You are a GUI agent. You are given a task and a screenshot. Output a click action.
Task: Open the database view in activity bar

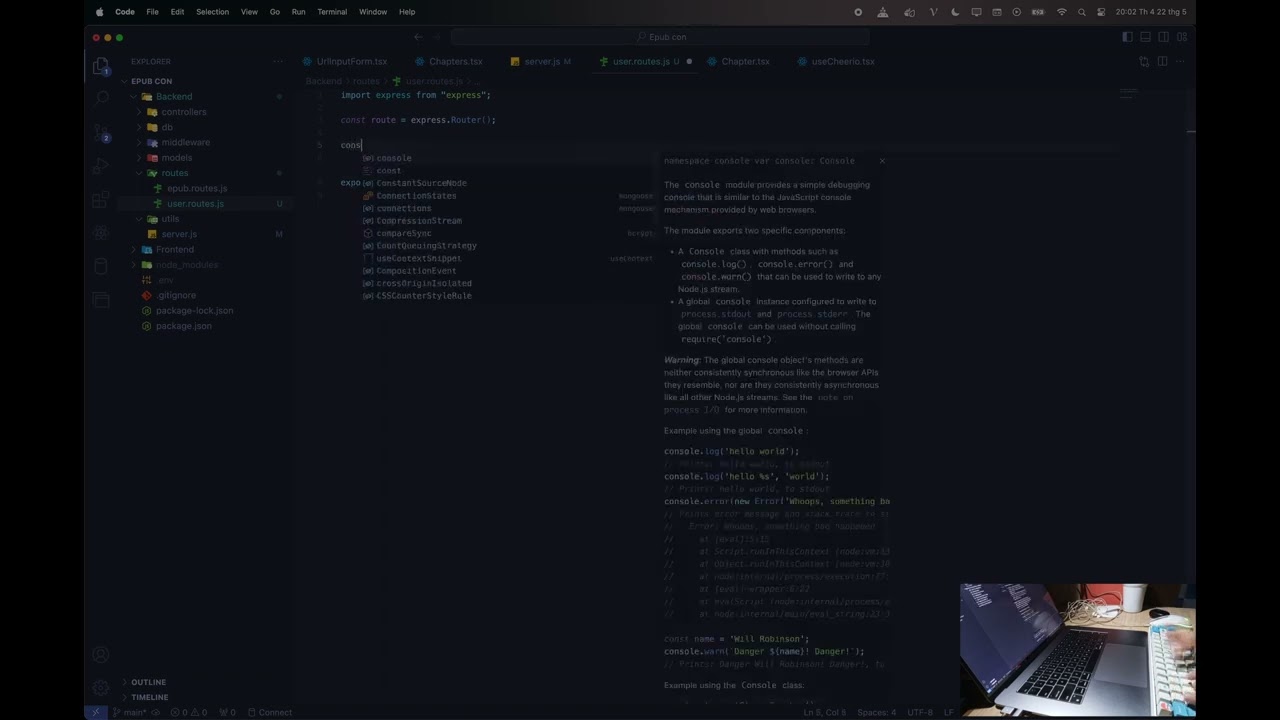tap(101, 266)
